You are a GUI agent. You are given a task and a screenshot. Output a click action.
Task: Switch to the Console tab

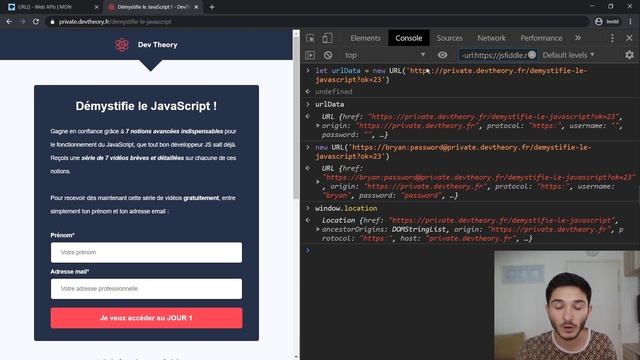(409, 38)
